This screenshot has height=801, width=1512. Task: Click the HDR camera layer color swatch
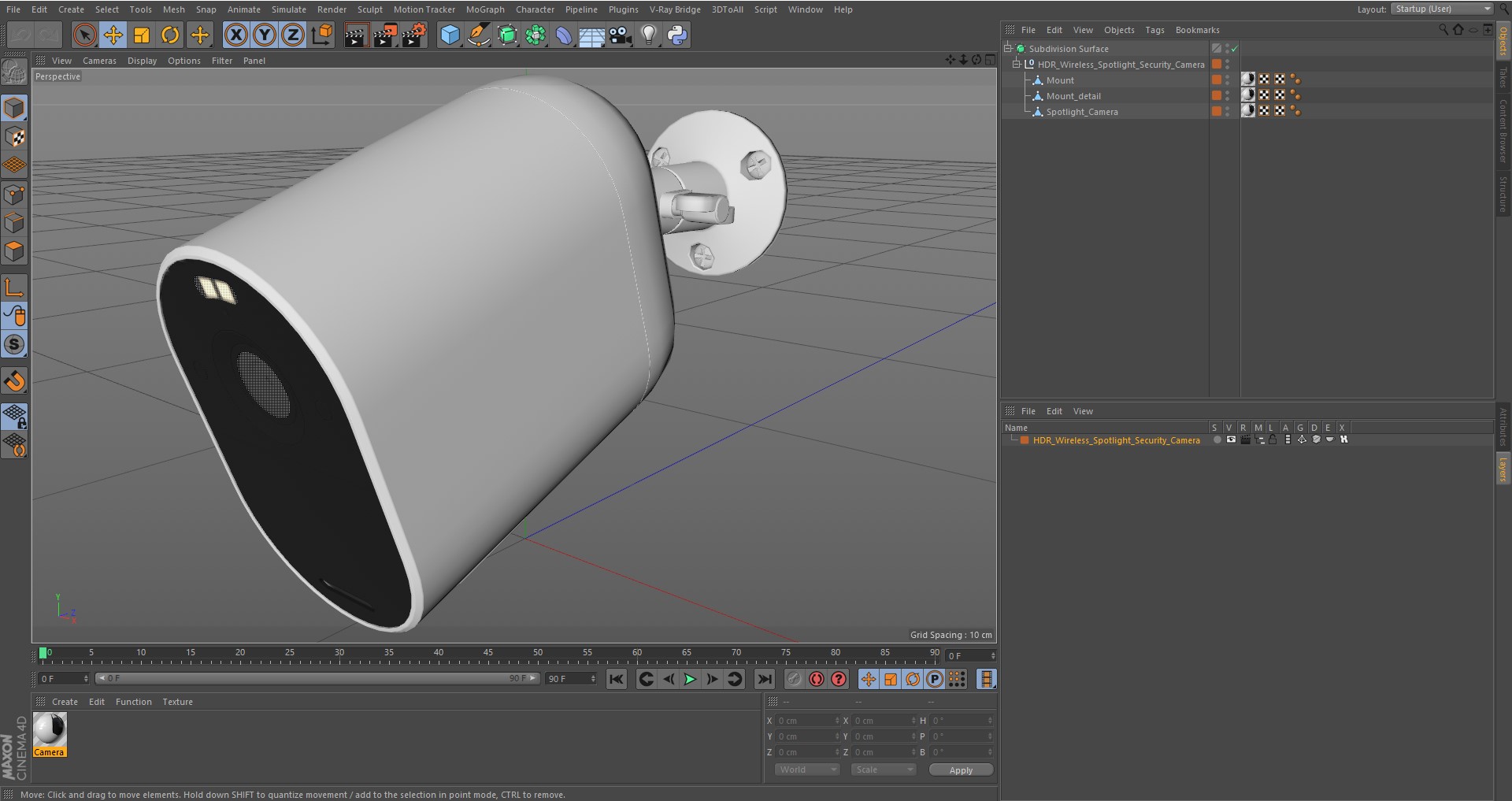(x=1025, y=440)
